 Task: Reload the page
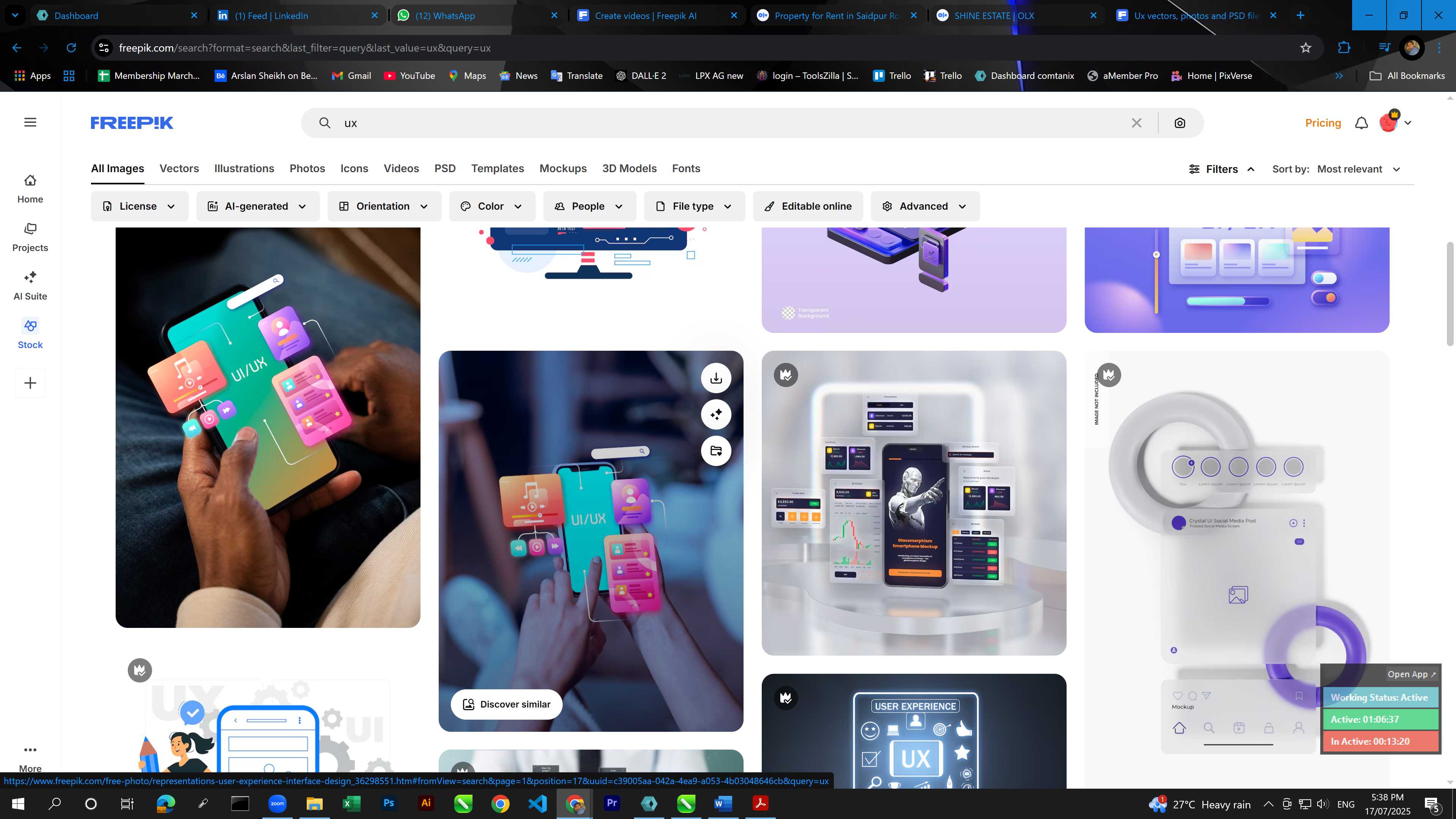[71, 47]
